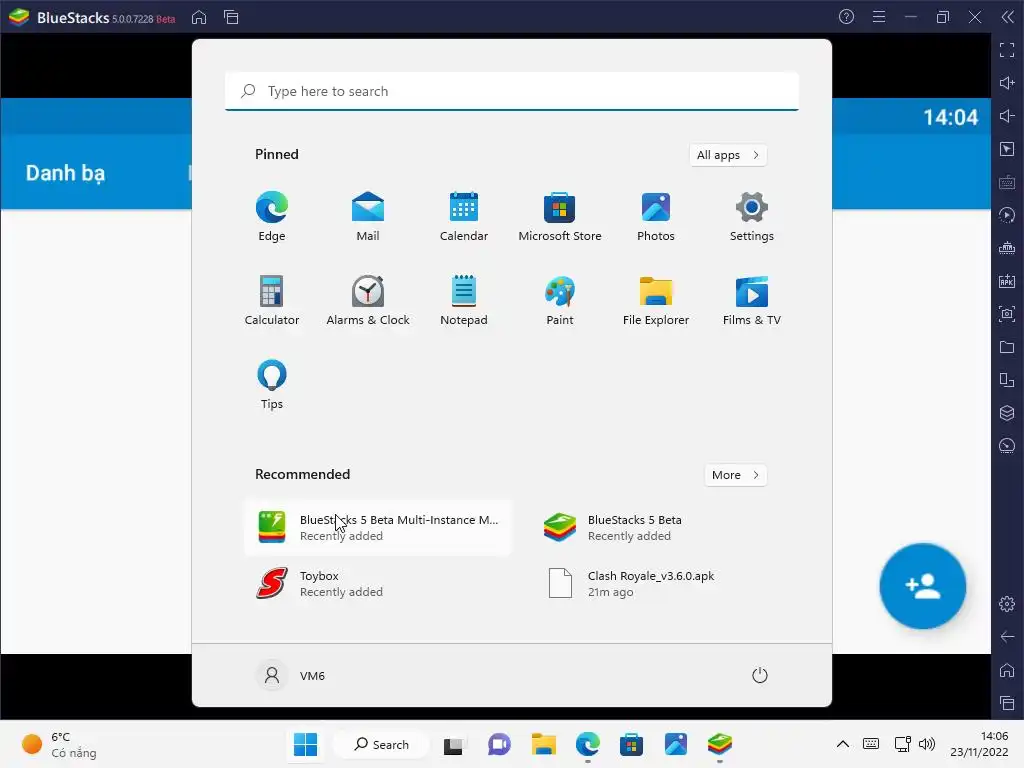Open BlueStacks eco mode icon
Viewport: 1024px width, 768px height.
(1007, 446)
